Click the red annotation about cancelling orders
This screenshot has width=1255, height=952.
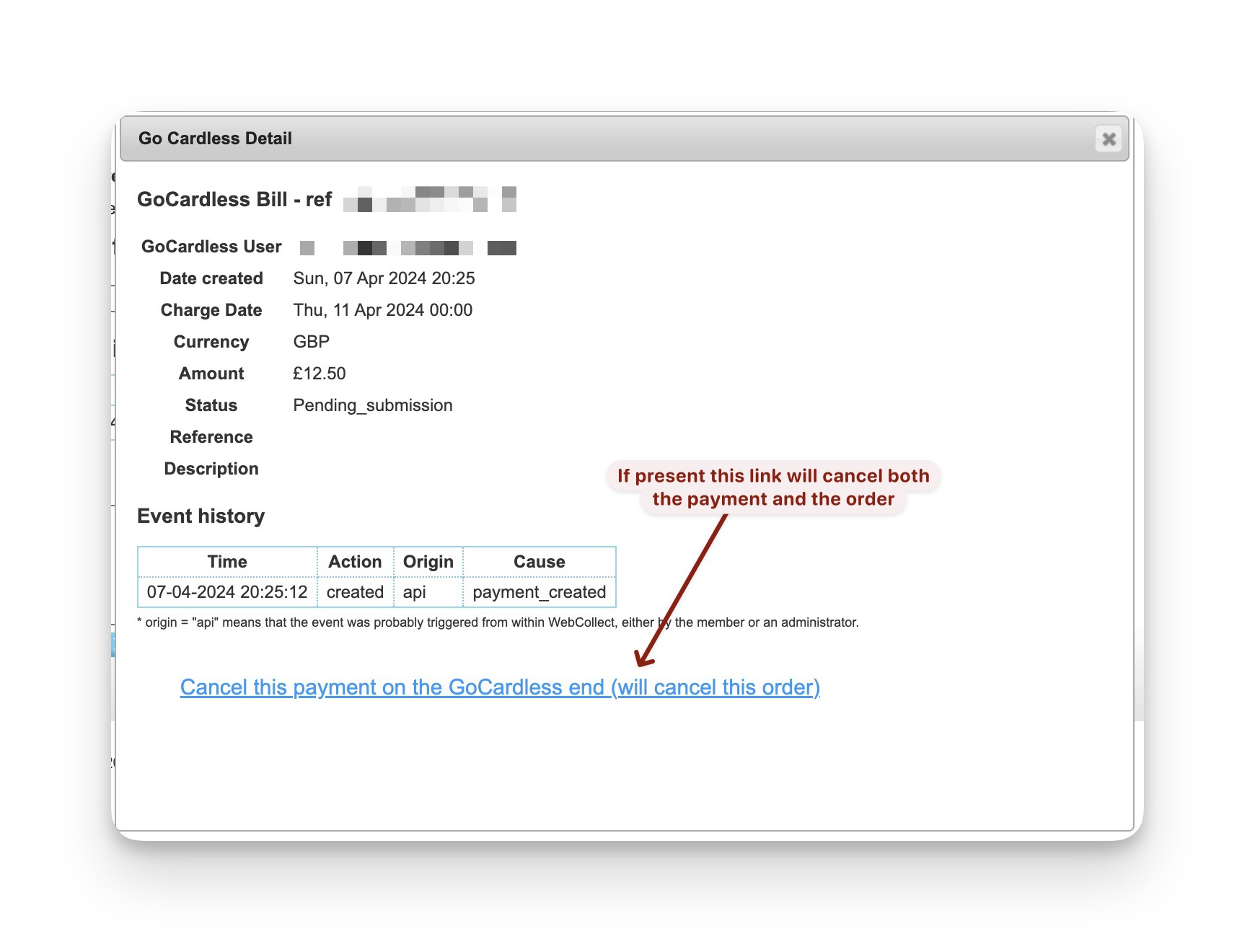tap(772, 487)
